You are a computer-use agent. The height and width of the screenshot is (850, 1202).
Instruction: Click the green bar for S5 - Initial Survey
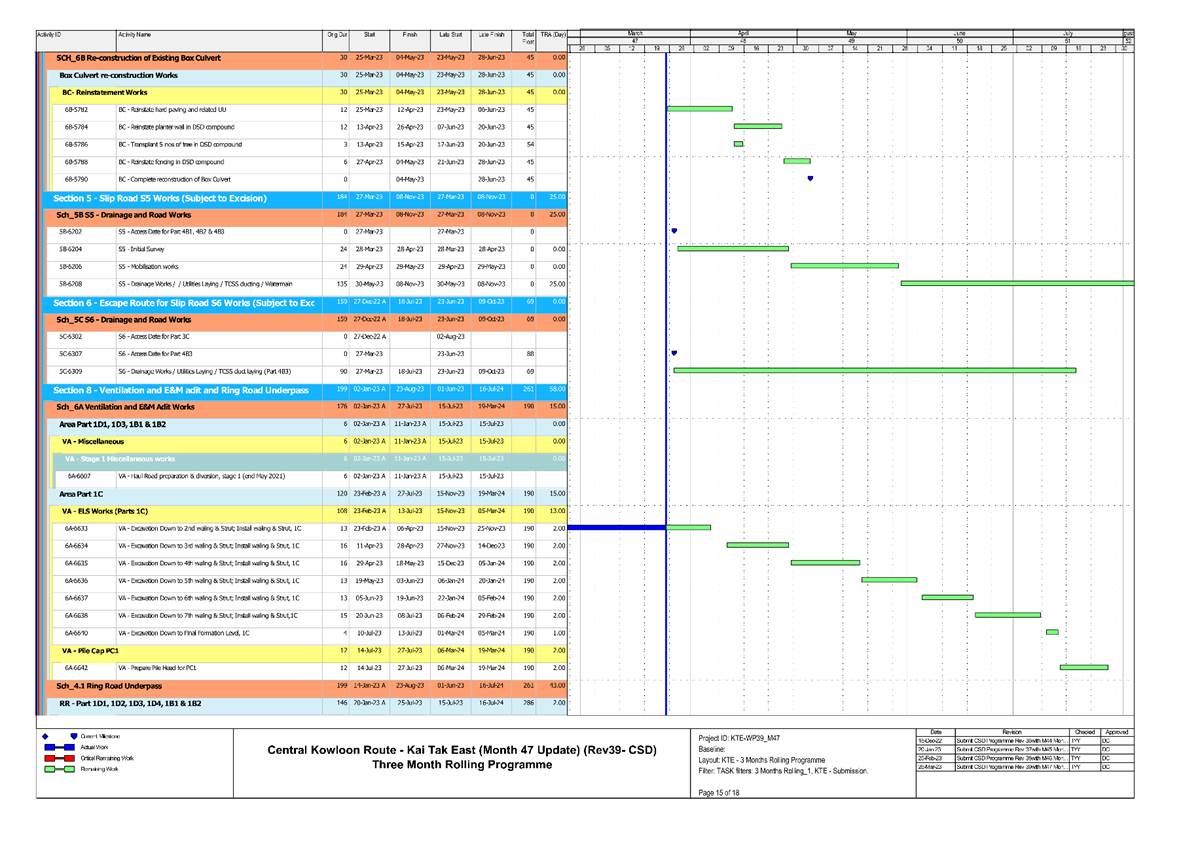pos(732,248)
